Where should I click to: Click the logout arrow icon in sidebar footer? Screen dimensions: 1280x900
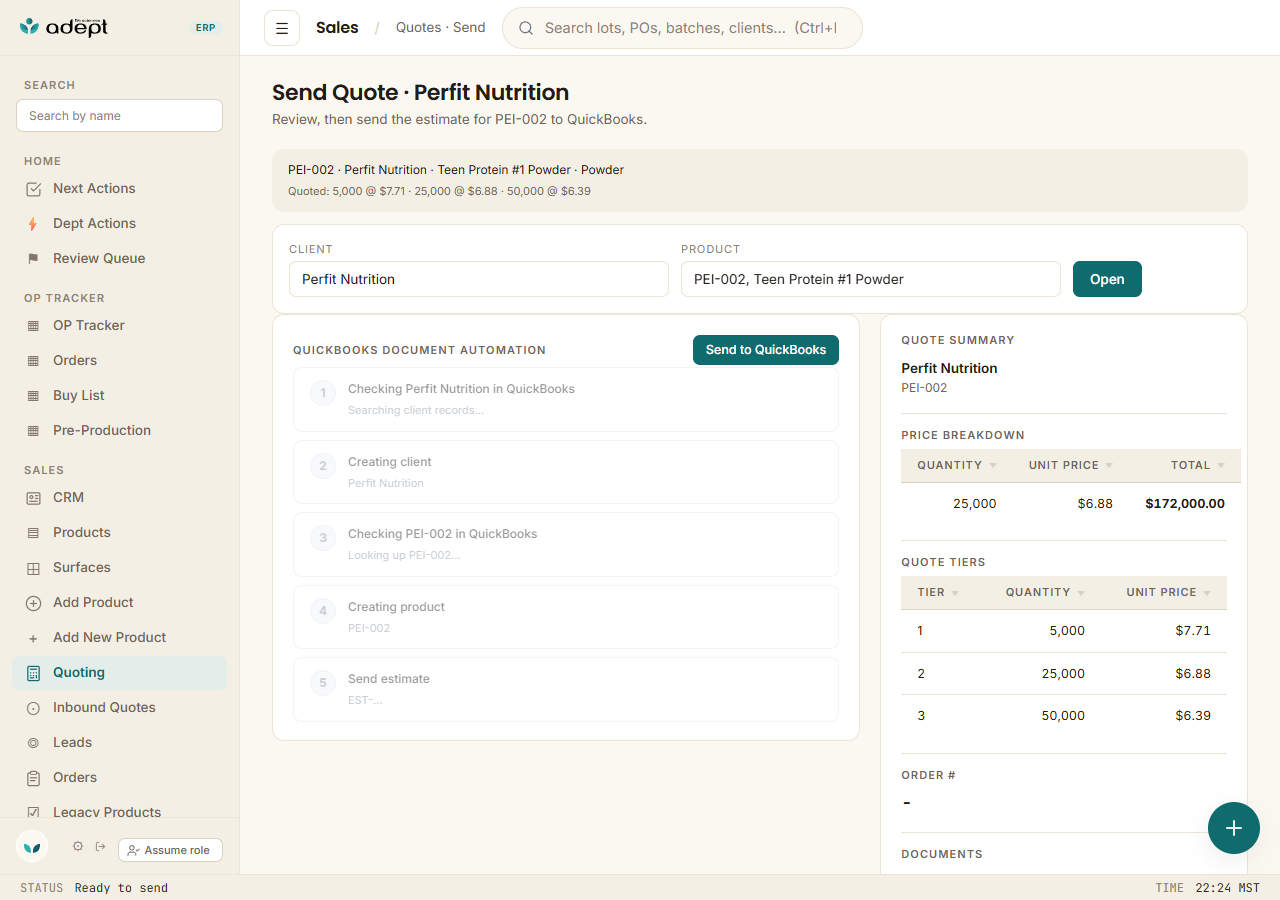pyautogui.click(x=101, y=847)
